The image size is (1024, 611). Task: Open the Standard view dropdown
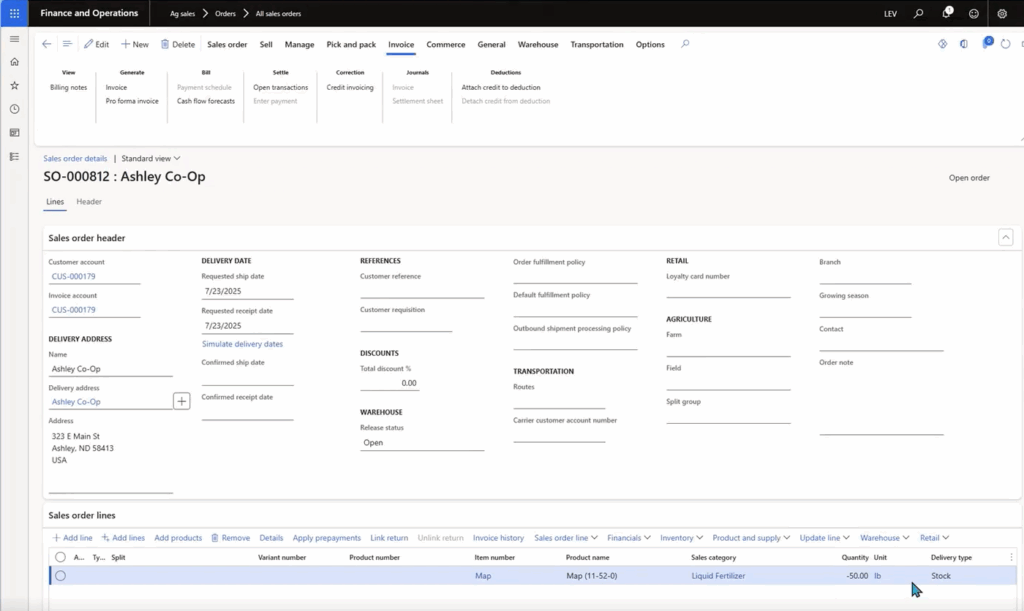(150, 159)
